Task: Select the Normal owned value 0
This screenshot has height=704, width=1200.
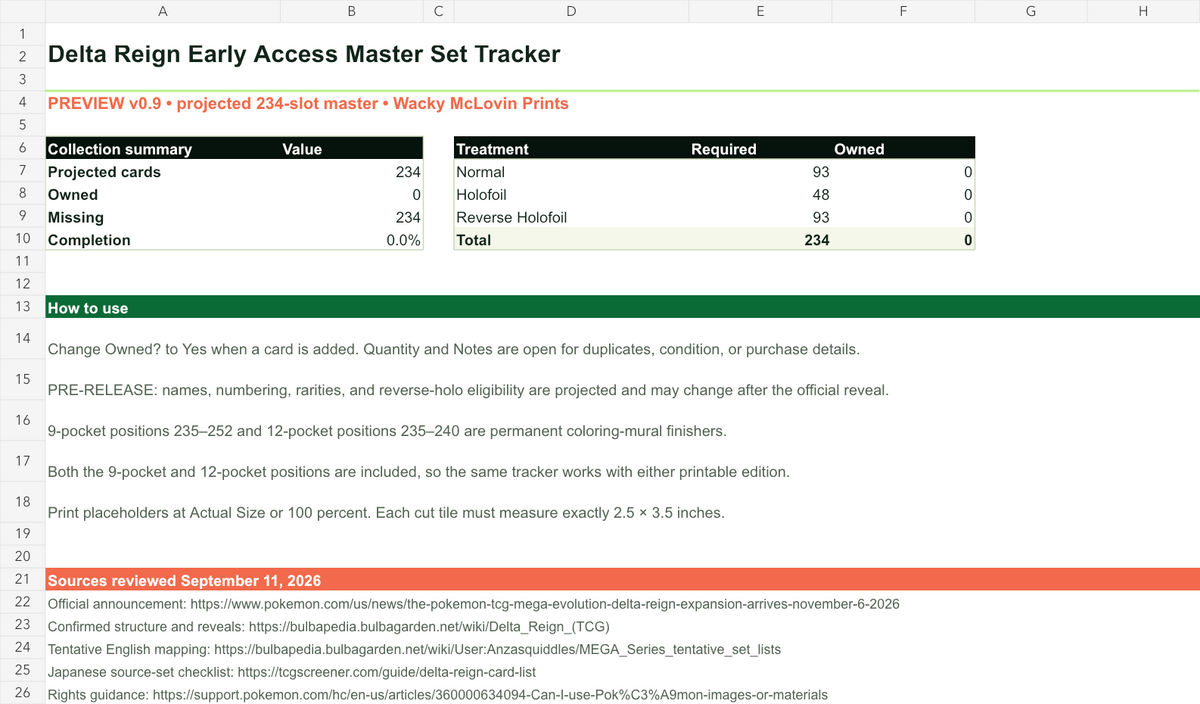Action: pyautogui.click(x=903, y=172)
